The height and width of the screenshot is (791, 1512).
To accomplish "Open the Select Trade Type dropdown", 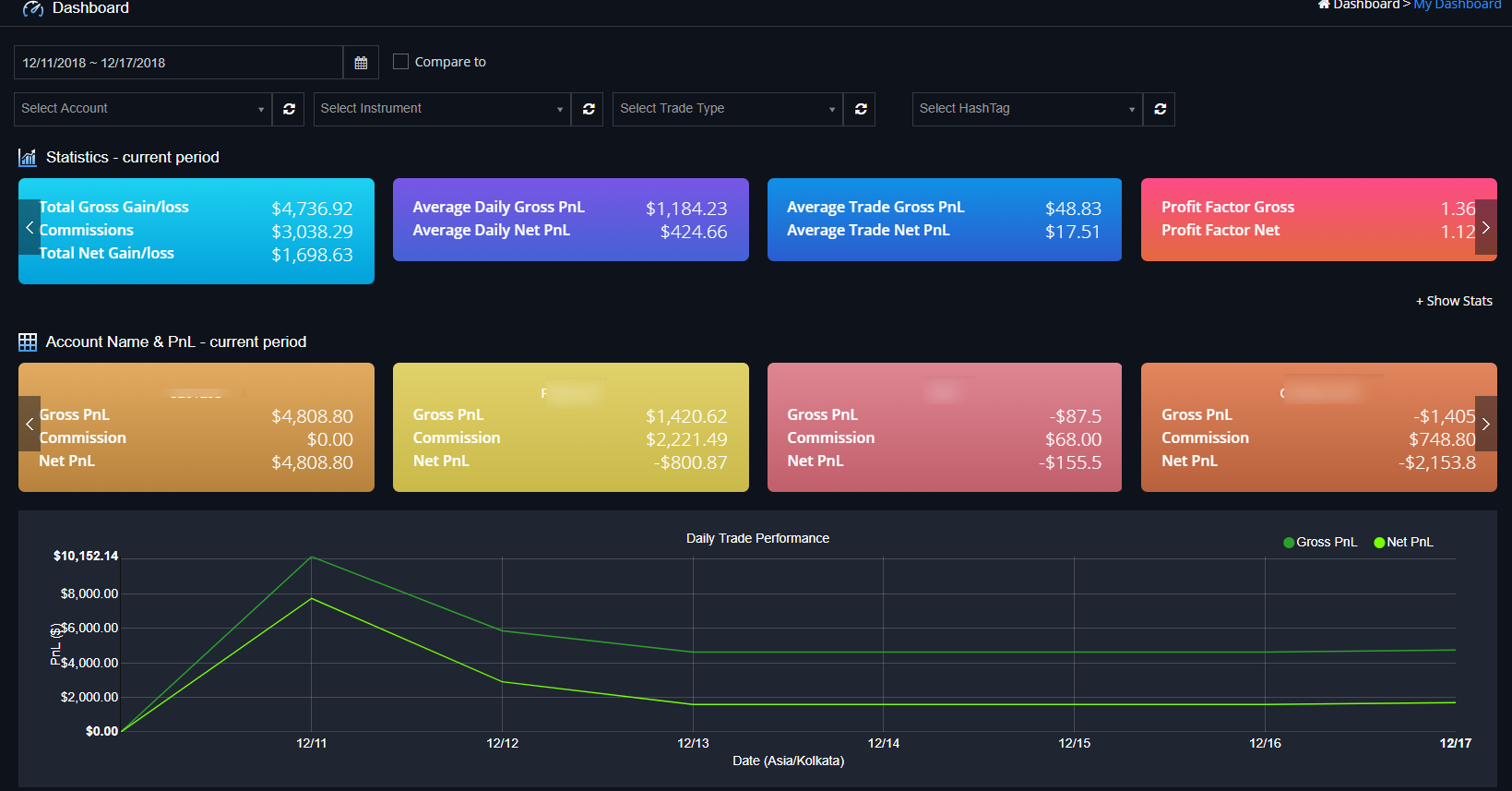I will coord(728,109).
